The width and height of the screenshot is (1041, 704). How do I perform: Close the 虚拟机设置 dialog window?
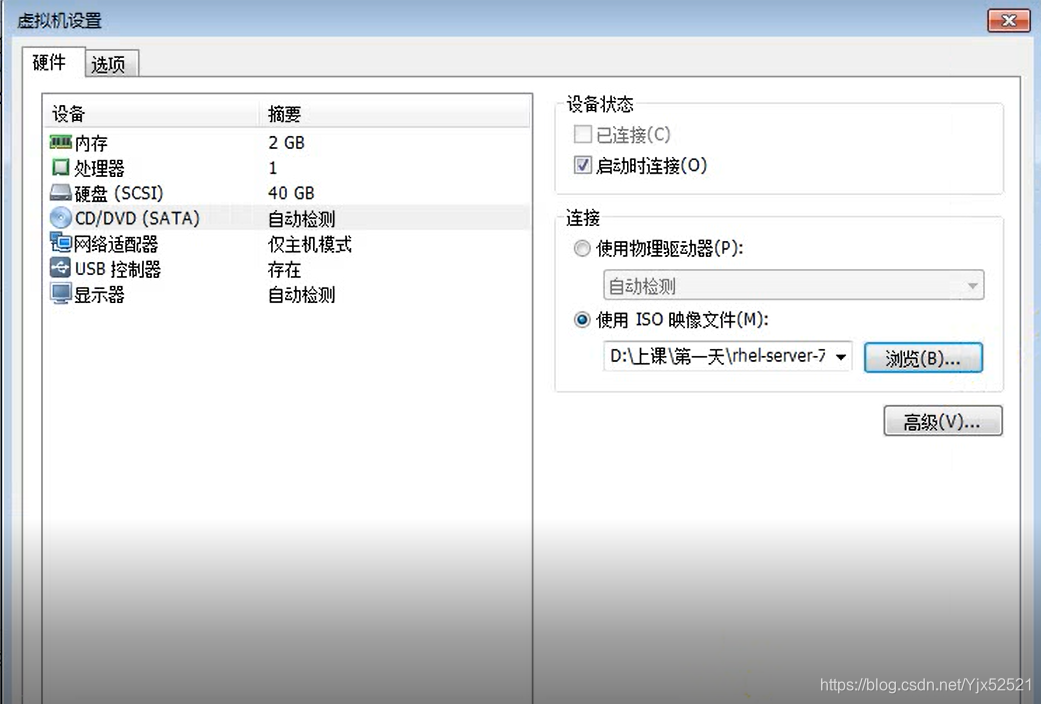[1008, 20]
